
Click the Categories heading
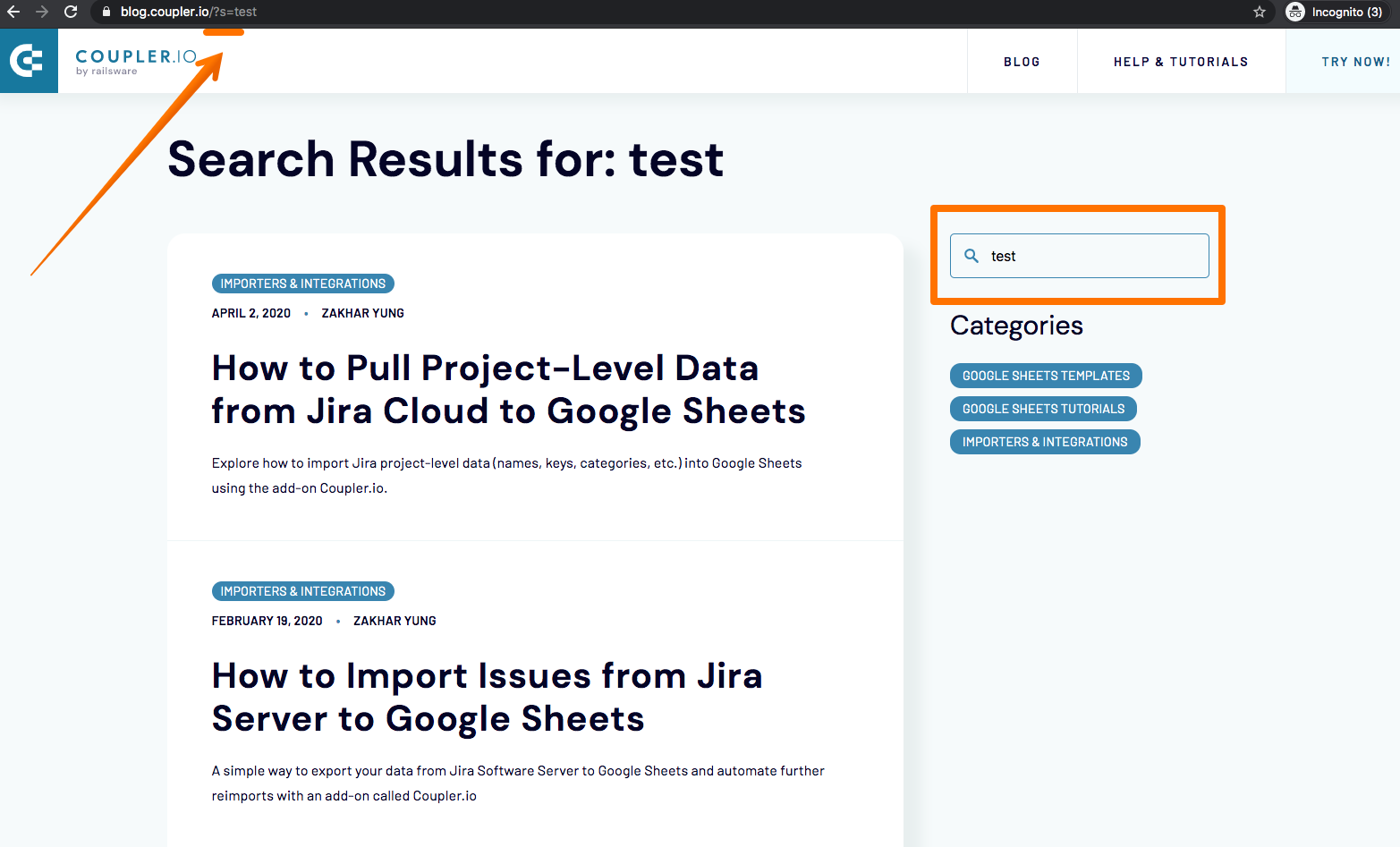pos(1016,326)
